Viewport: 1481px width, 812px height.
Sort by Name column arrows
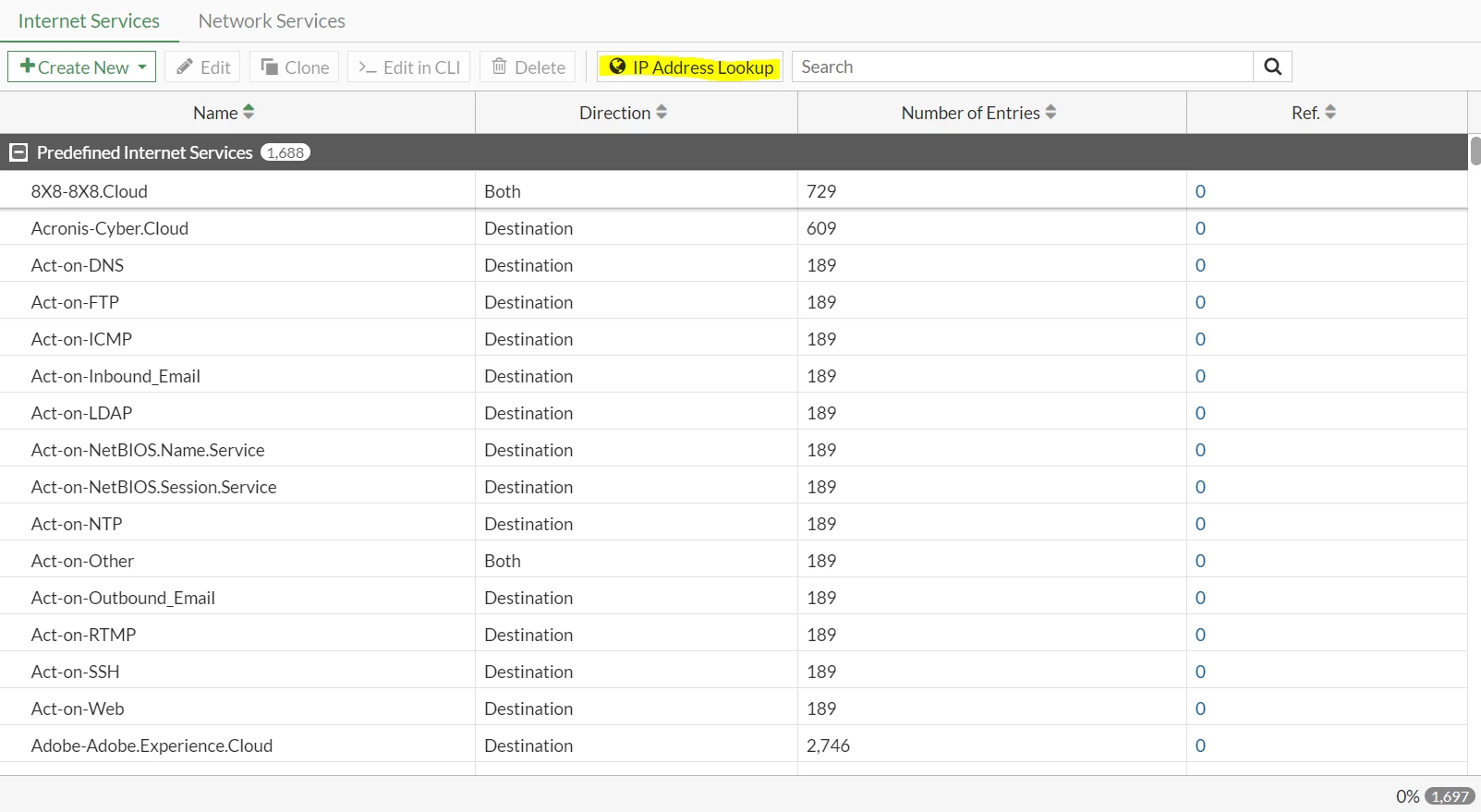point(249,113)
